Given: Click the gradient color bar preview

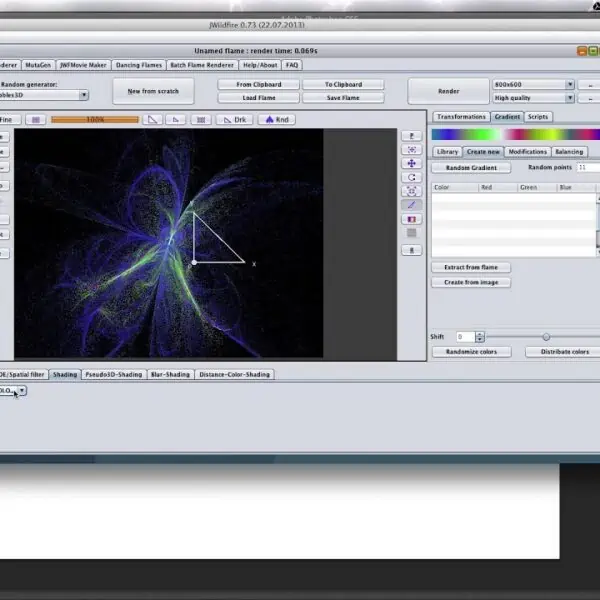Looking at the screenshot, I should click(x=515, y=135).
